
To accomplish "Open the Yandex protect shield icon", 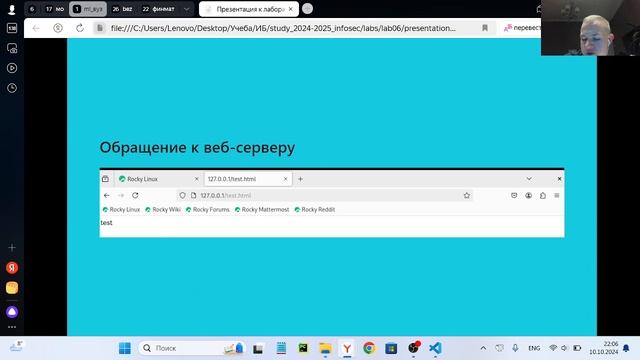I will [x=58, y=28].
